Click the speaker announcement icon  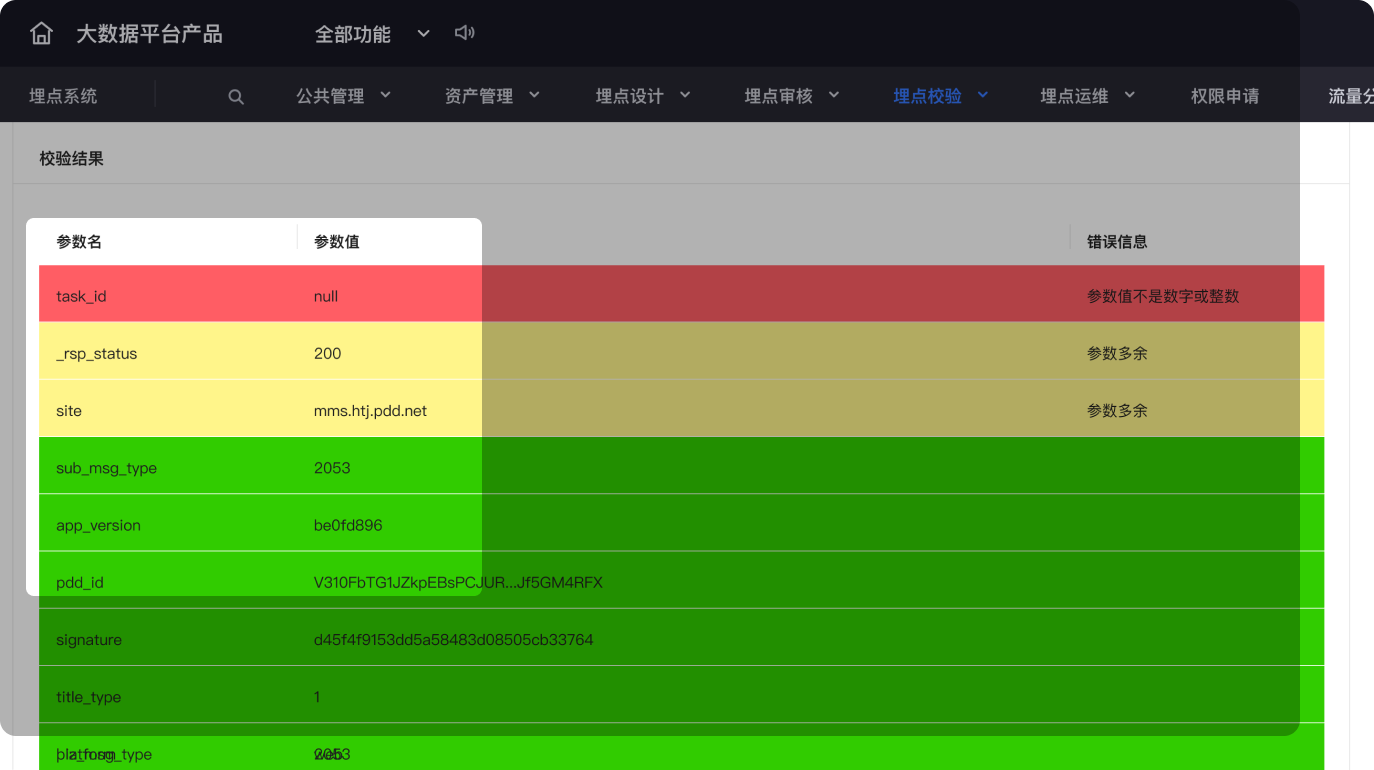pos(464,33)
